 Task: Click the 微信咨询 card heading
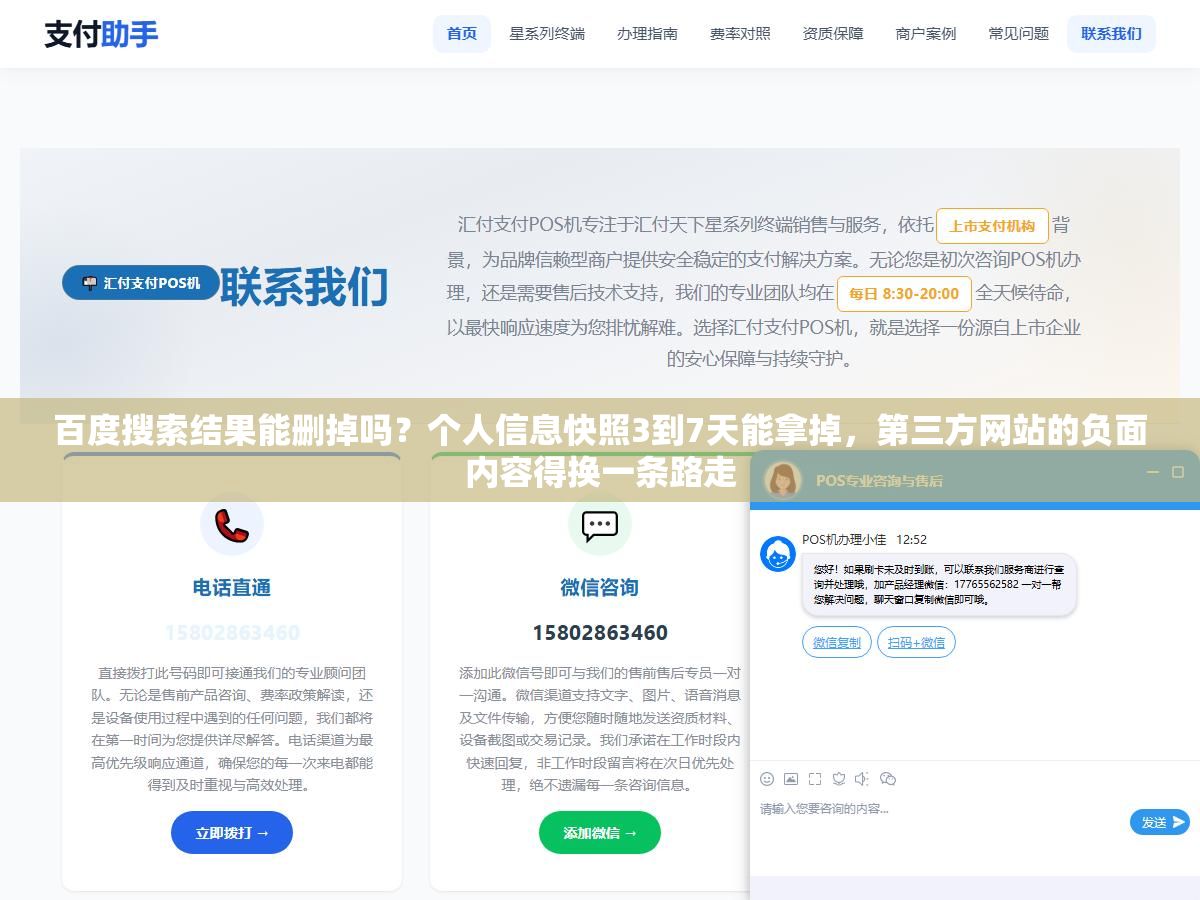600,588
